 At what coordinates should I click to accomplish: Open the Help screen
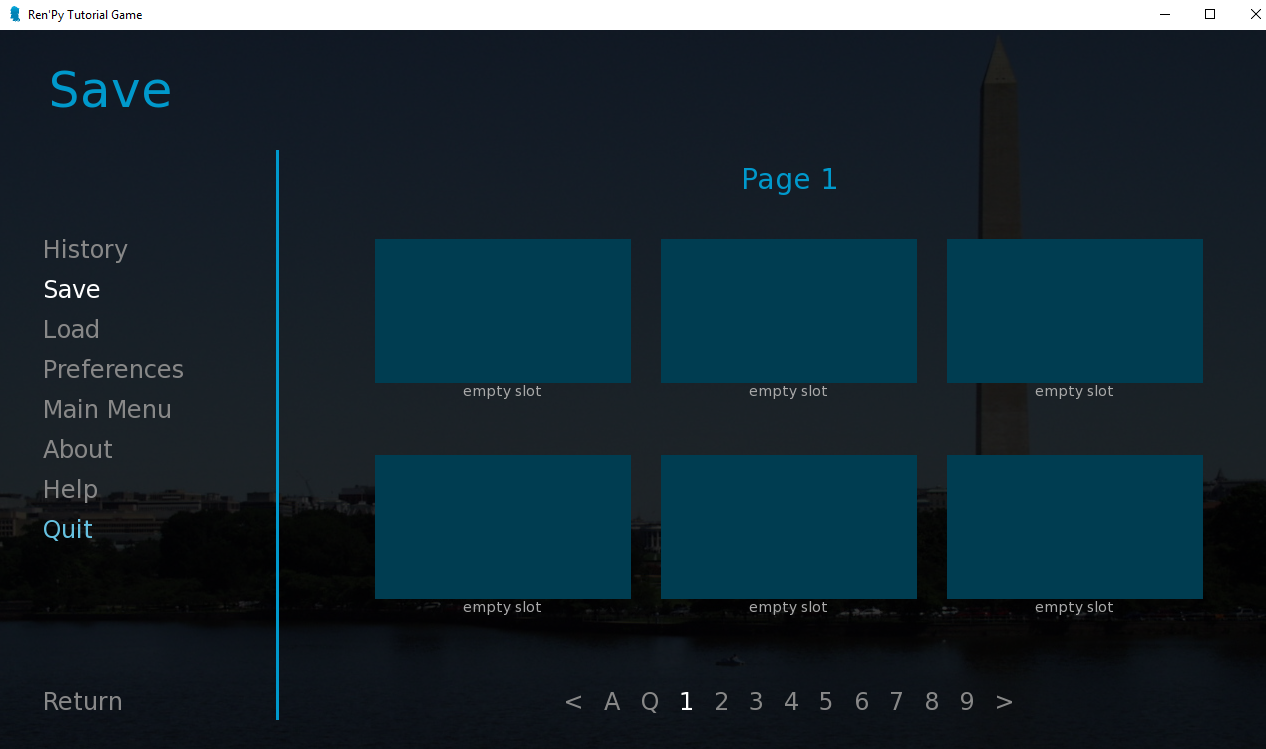[70, 489]
